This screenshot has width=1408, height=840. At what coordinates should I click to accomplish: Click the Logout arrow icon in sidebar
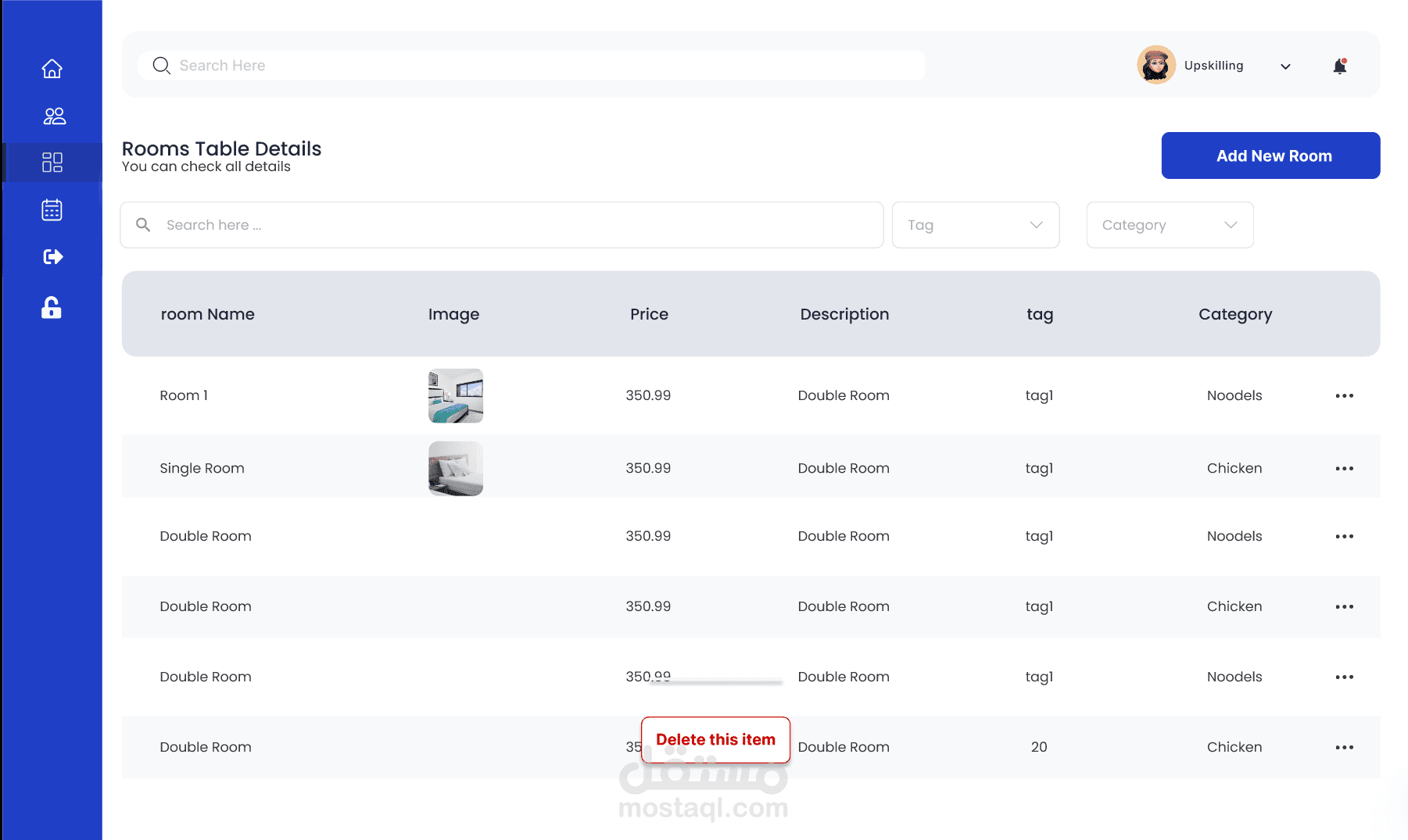point(52,257)
